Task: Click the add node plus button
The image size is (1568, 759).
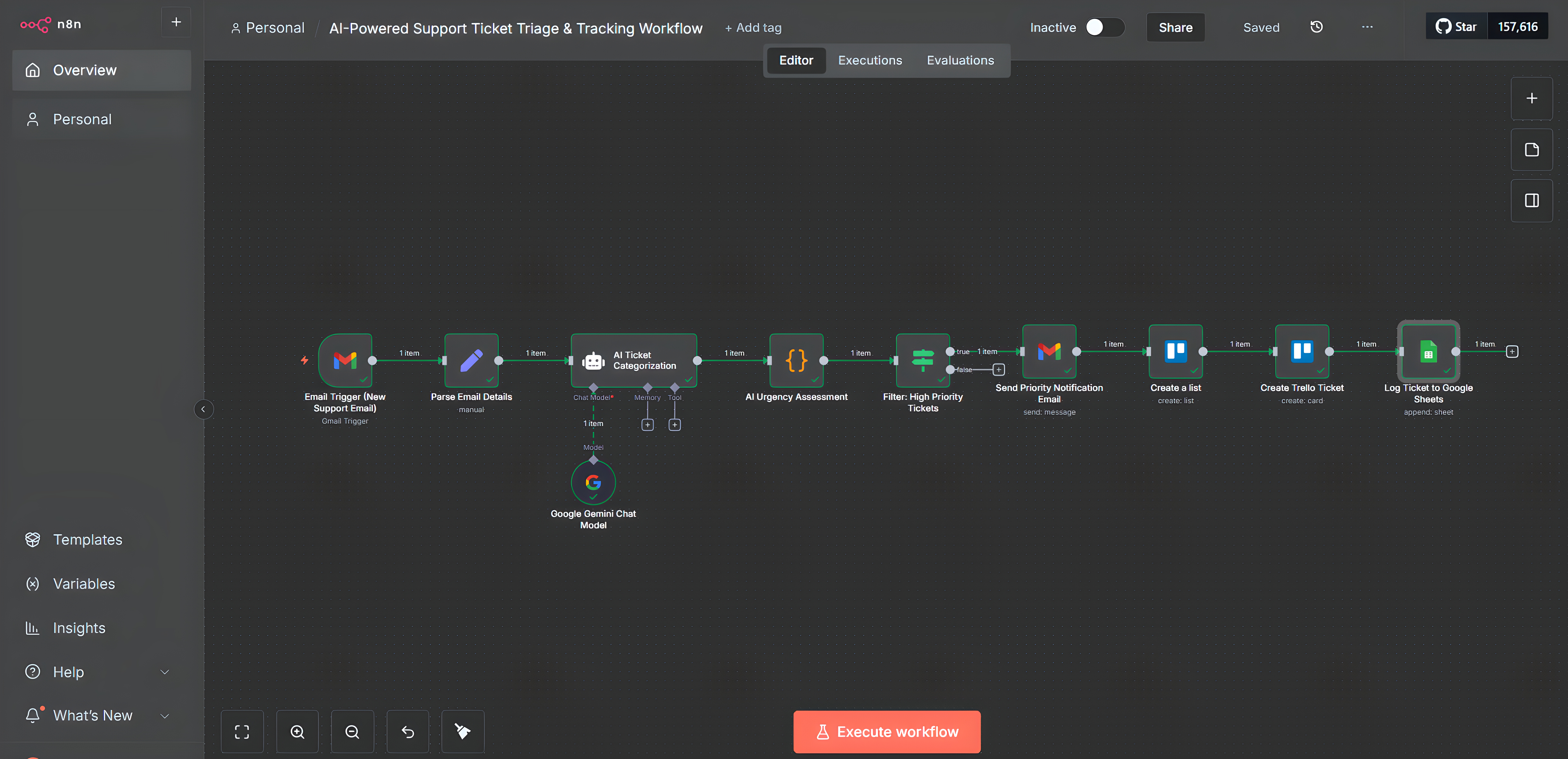Action: pos(1531,99)
